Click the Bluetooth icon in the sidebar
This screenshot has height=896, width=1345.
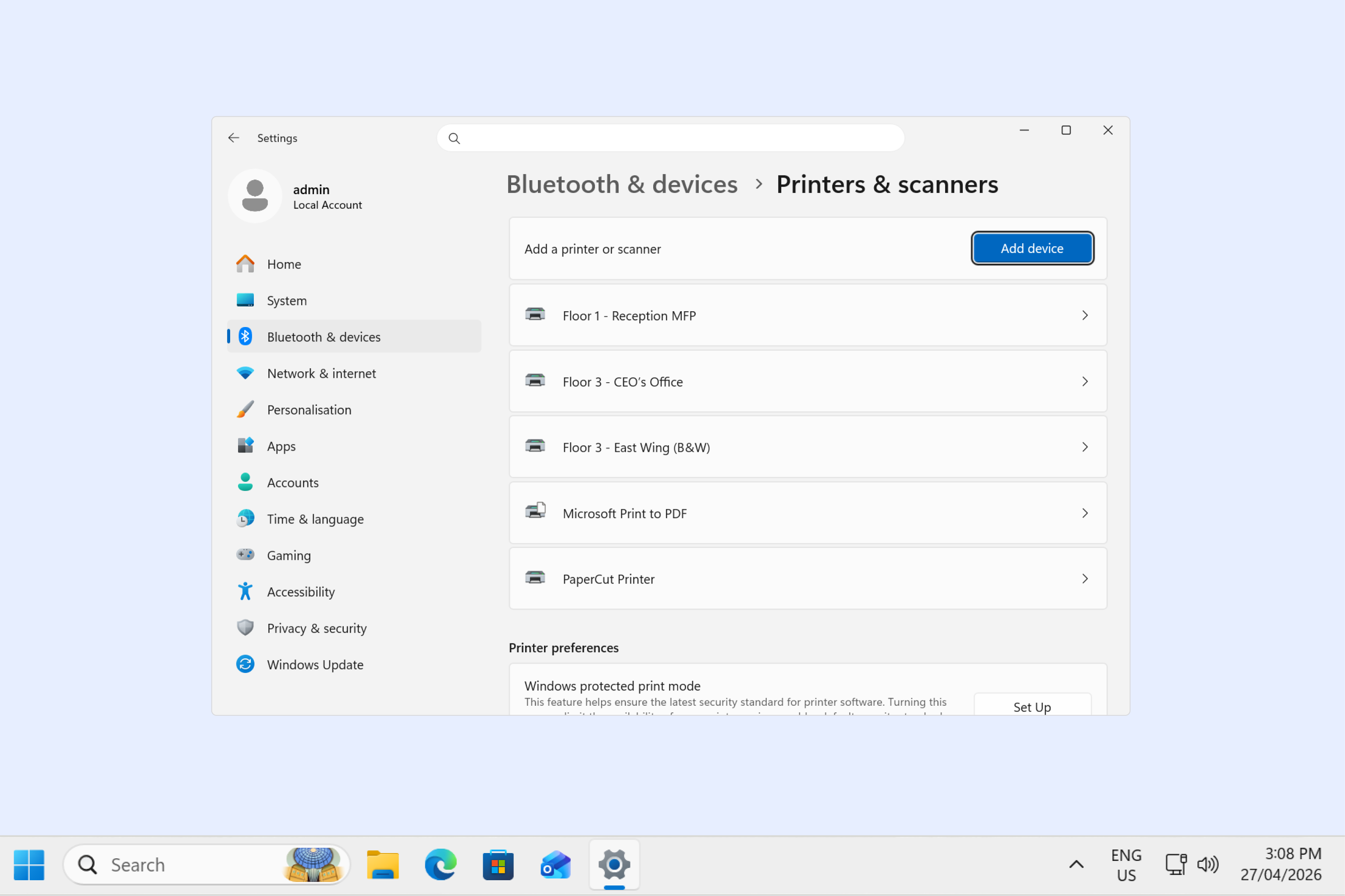tap(245, 337)
